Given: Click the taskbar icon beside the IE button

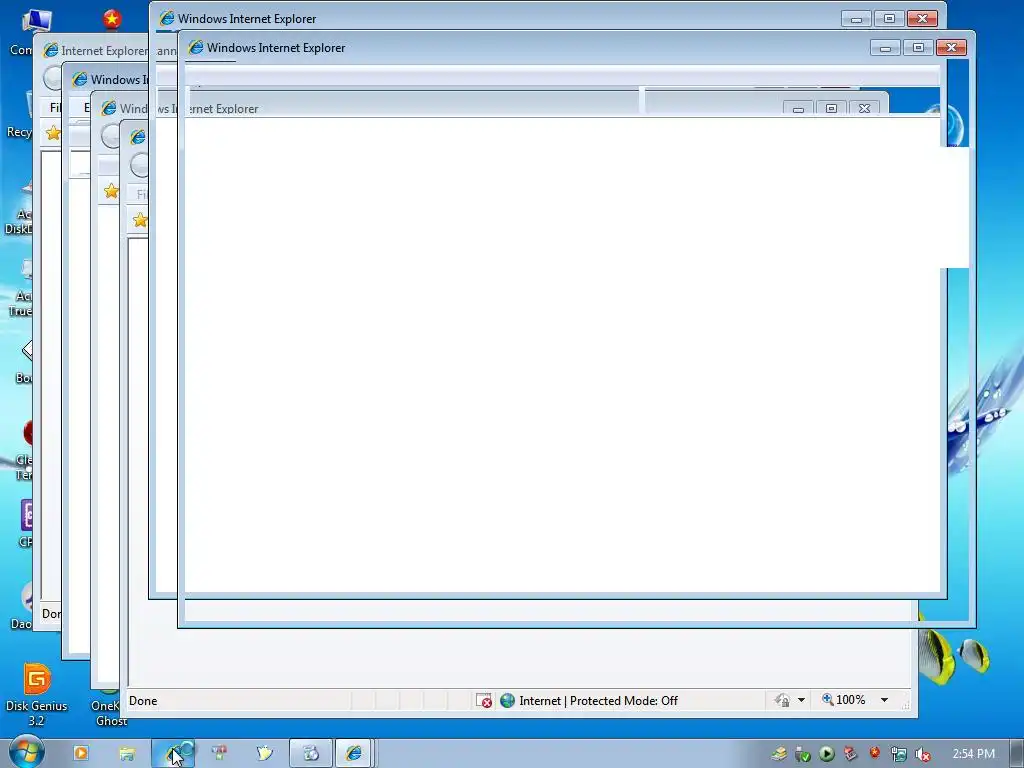Looking at the screenshot, I should point(311,753).
